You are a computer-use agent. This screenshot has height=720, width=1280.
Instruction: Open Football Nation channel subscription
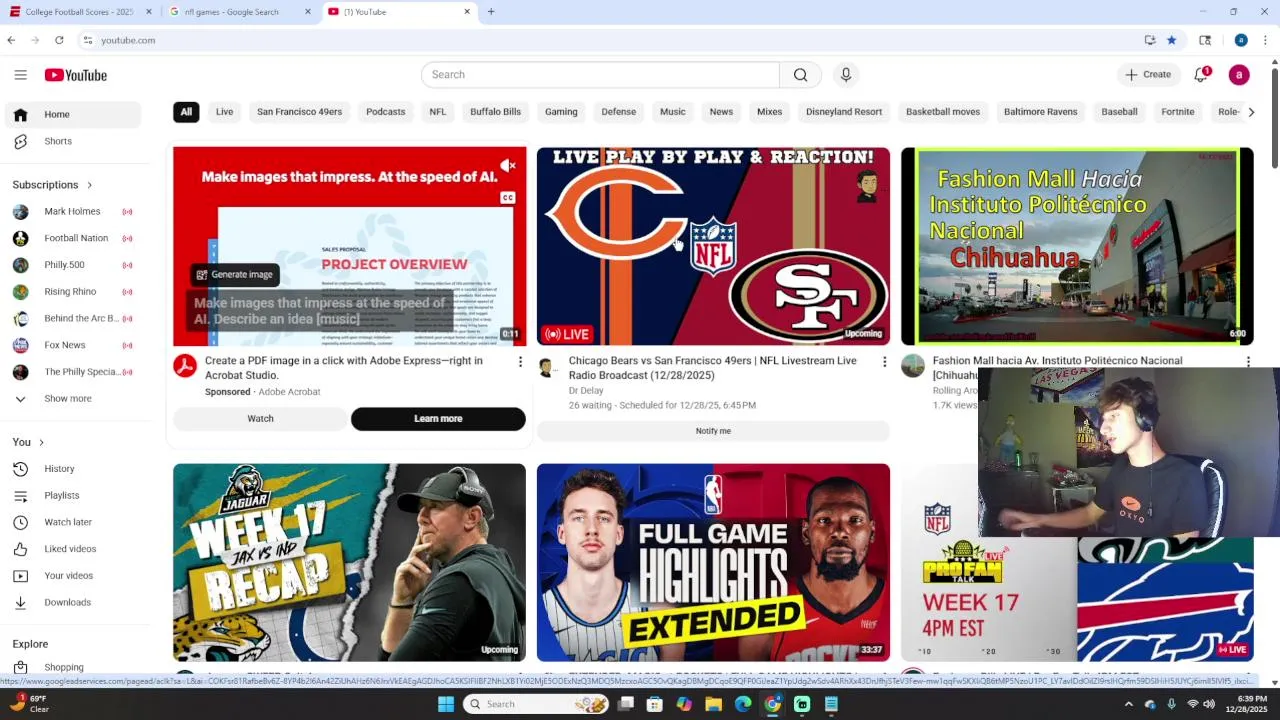tap(75, 238)
